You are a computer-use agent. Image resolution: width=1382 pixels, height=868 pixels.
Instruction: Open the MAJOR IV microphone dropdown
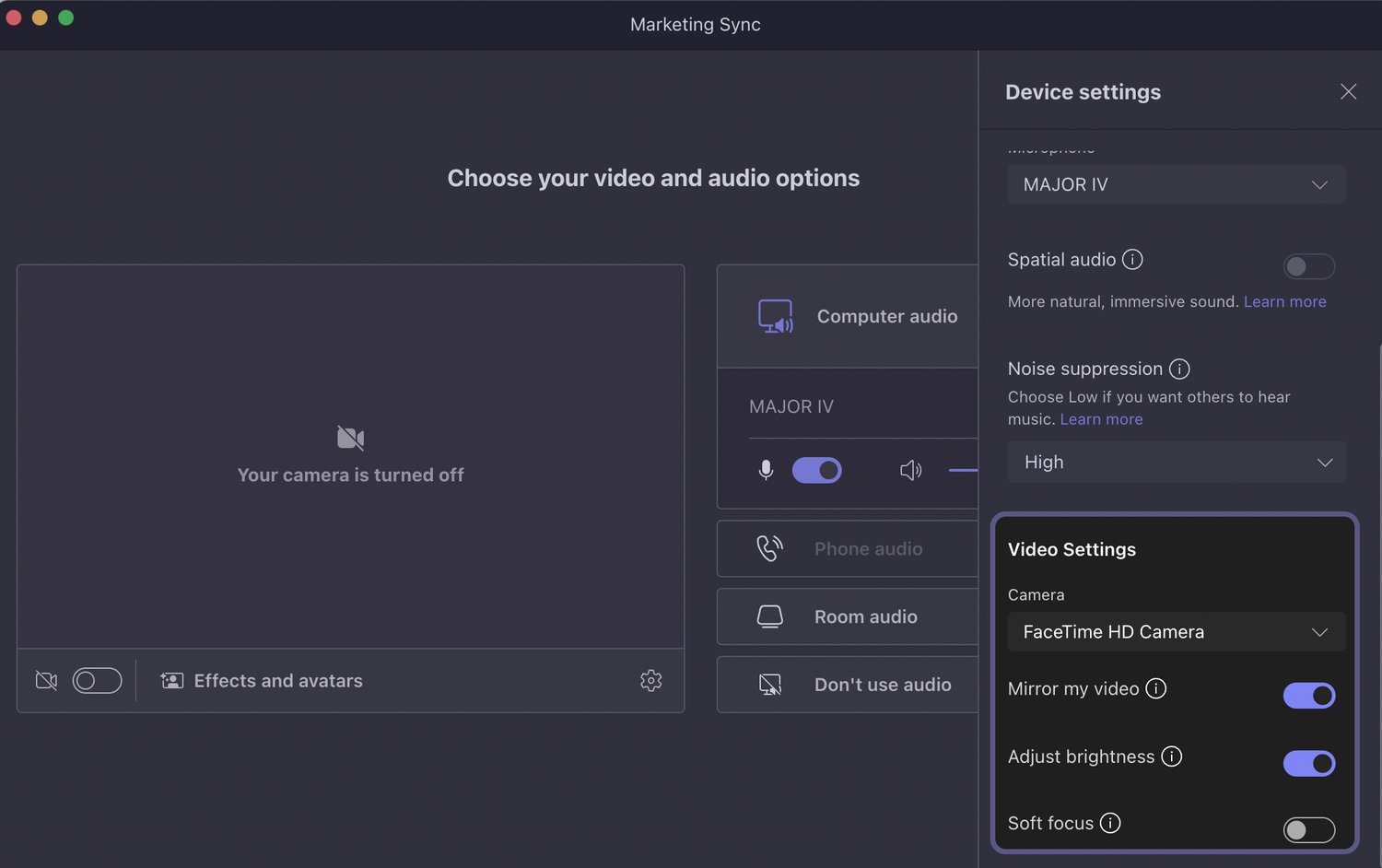[x=1176, y=184]
